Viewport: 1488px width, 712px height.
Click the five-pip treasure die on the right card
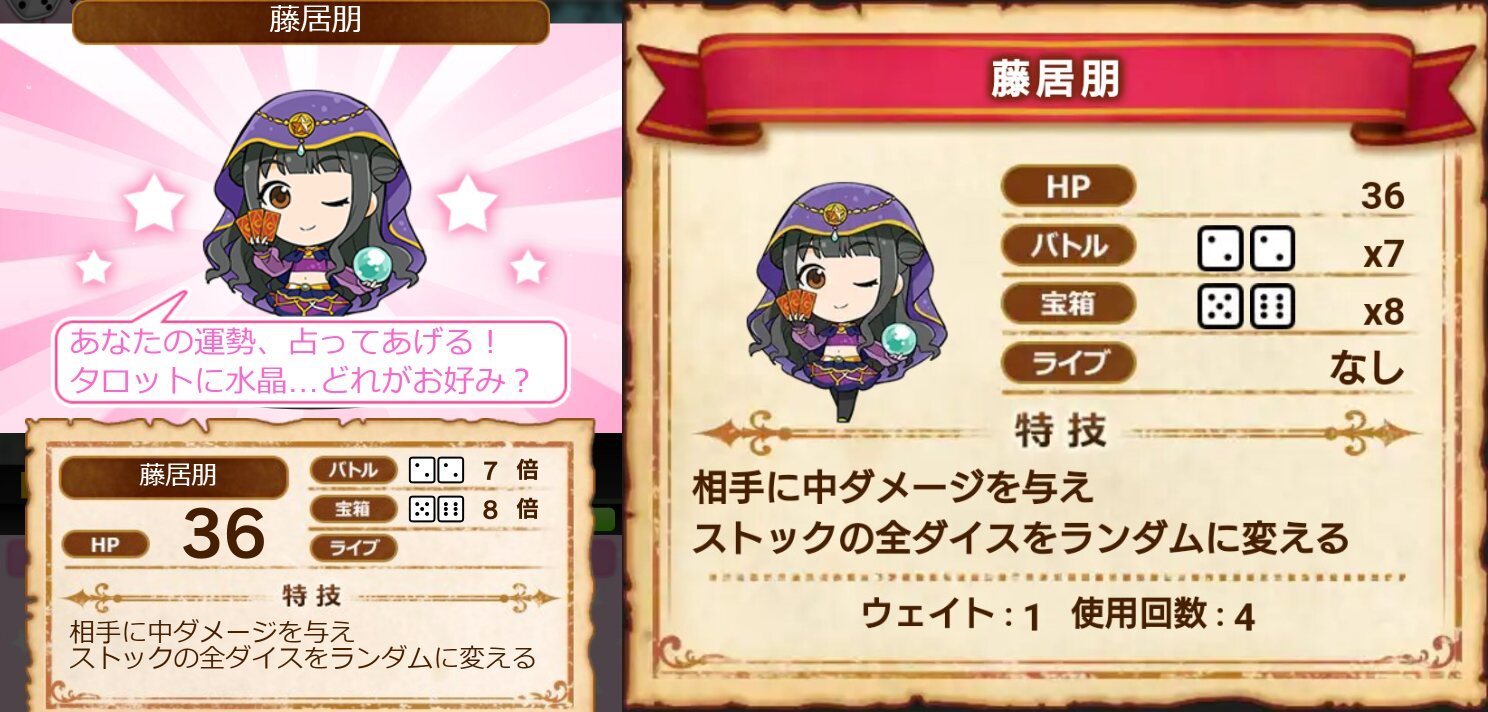click(1219, 307)
